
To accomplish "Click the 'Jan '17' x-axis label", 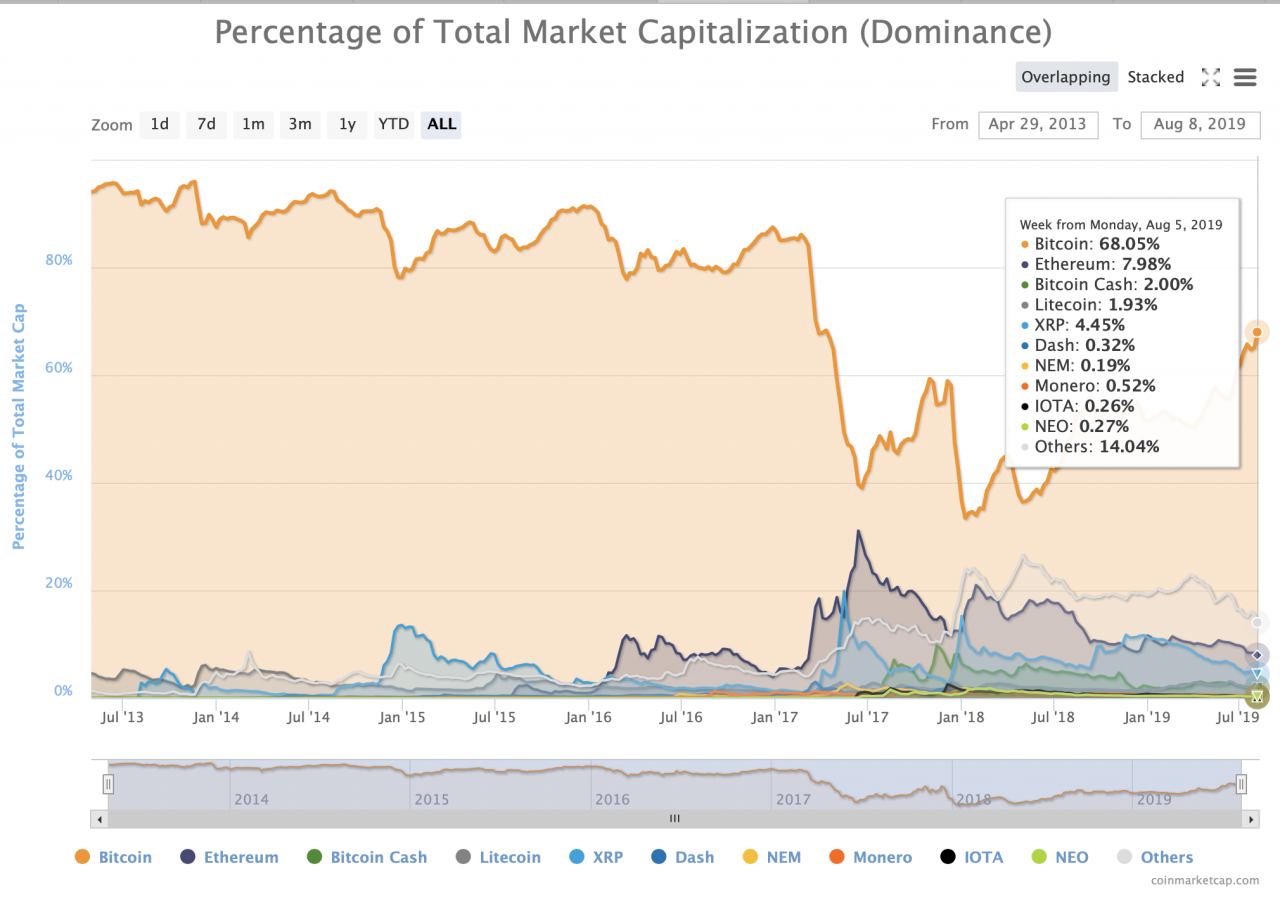I will (x=775, y=717).
